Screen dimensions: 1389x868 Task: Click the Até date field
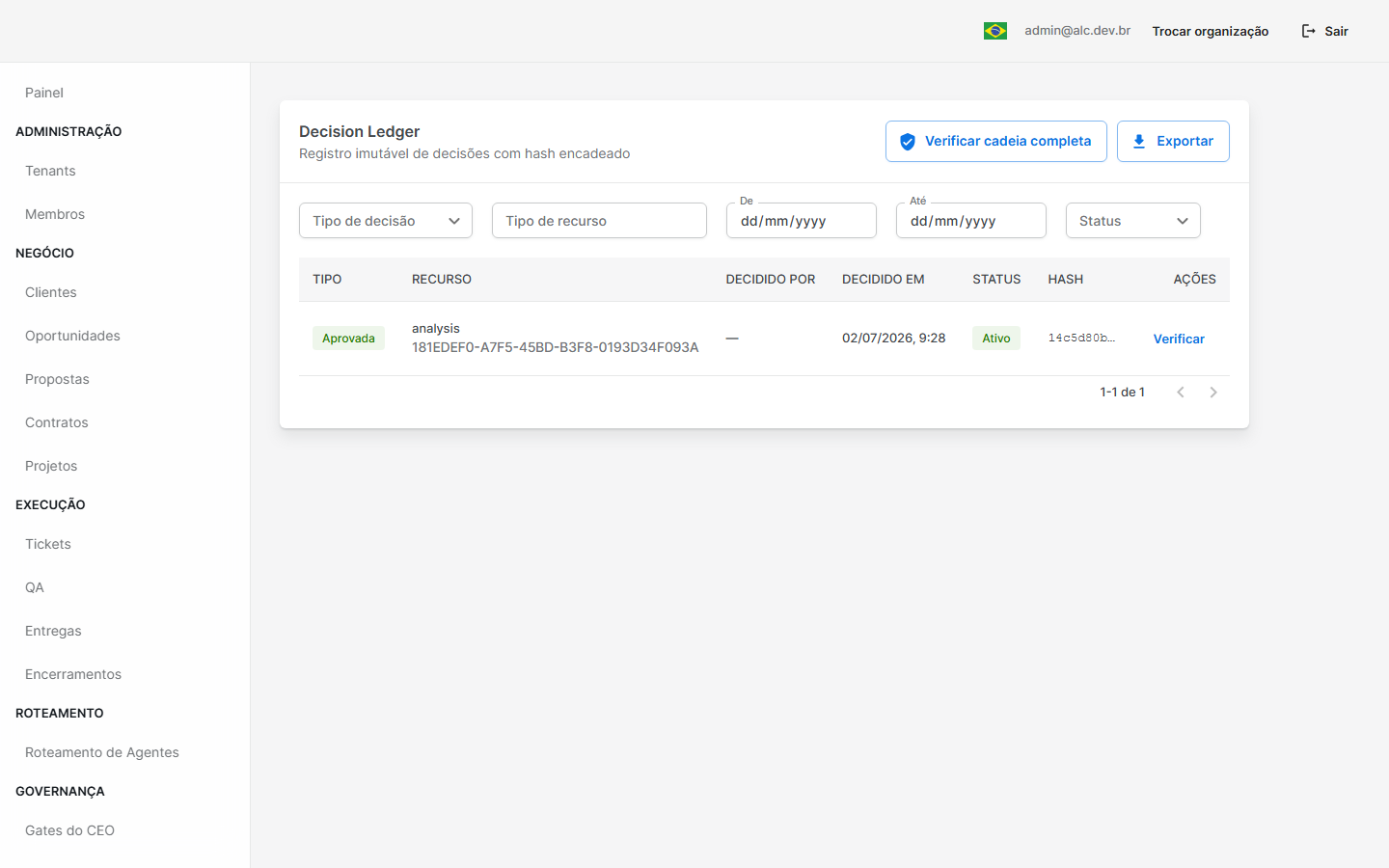point(971,221)
